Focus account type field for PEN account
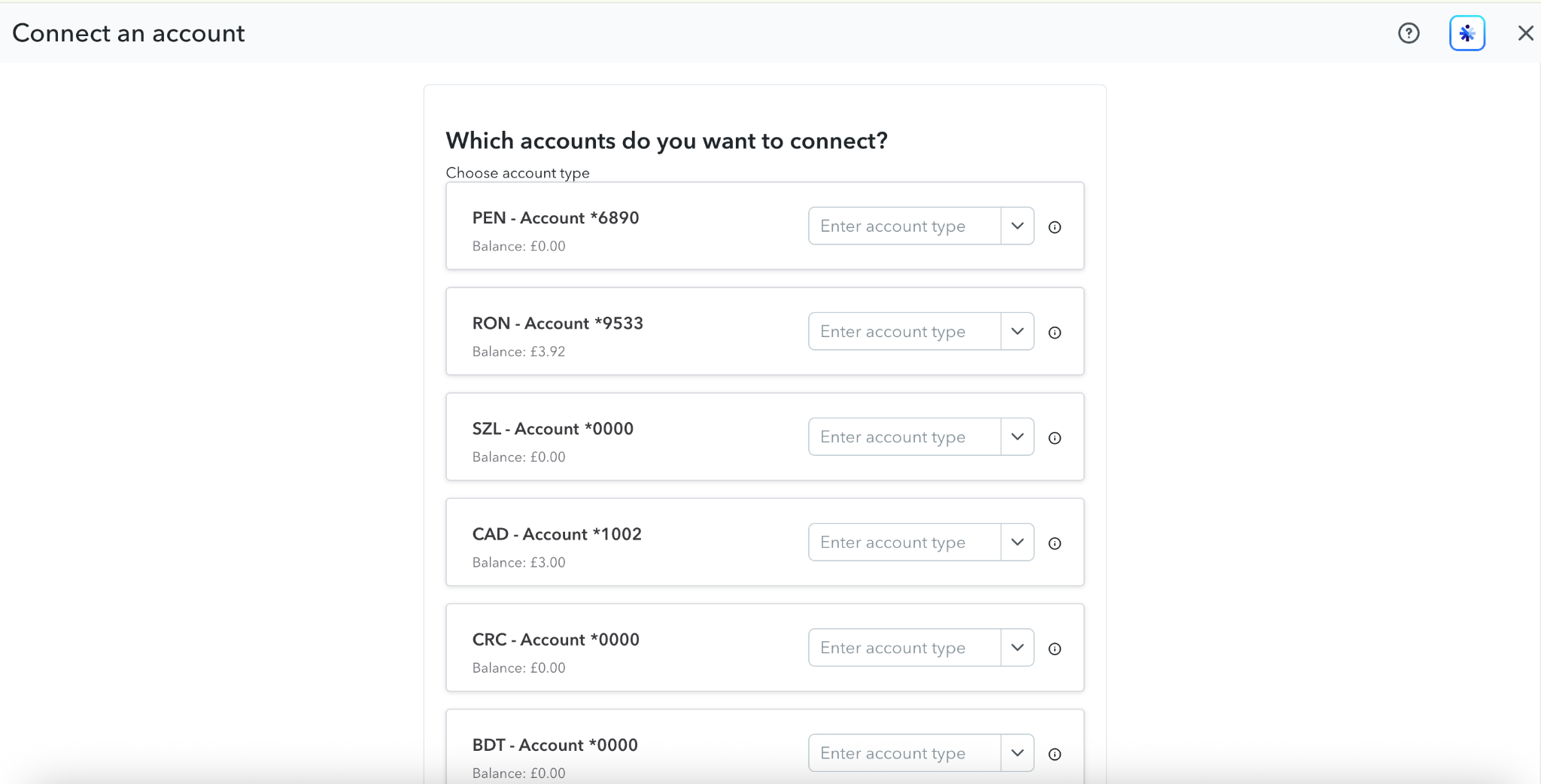 [x=904, y=226]
